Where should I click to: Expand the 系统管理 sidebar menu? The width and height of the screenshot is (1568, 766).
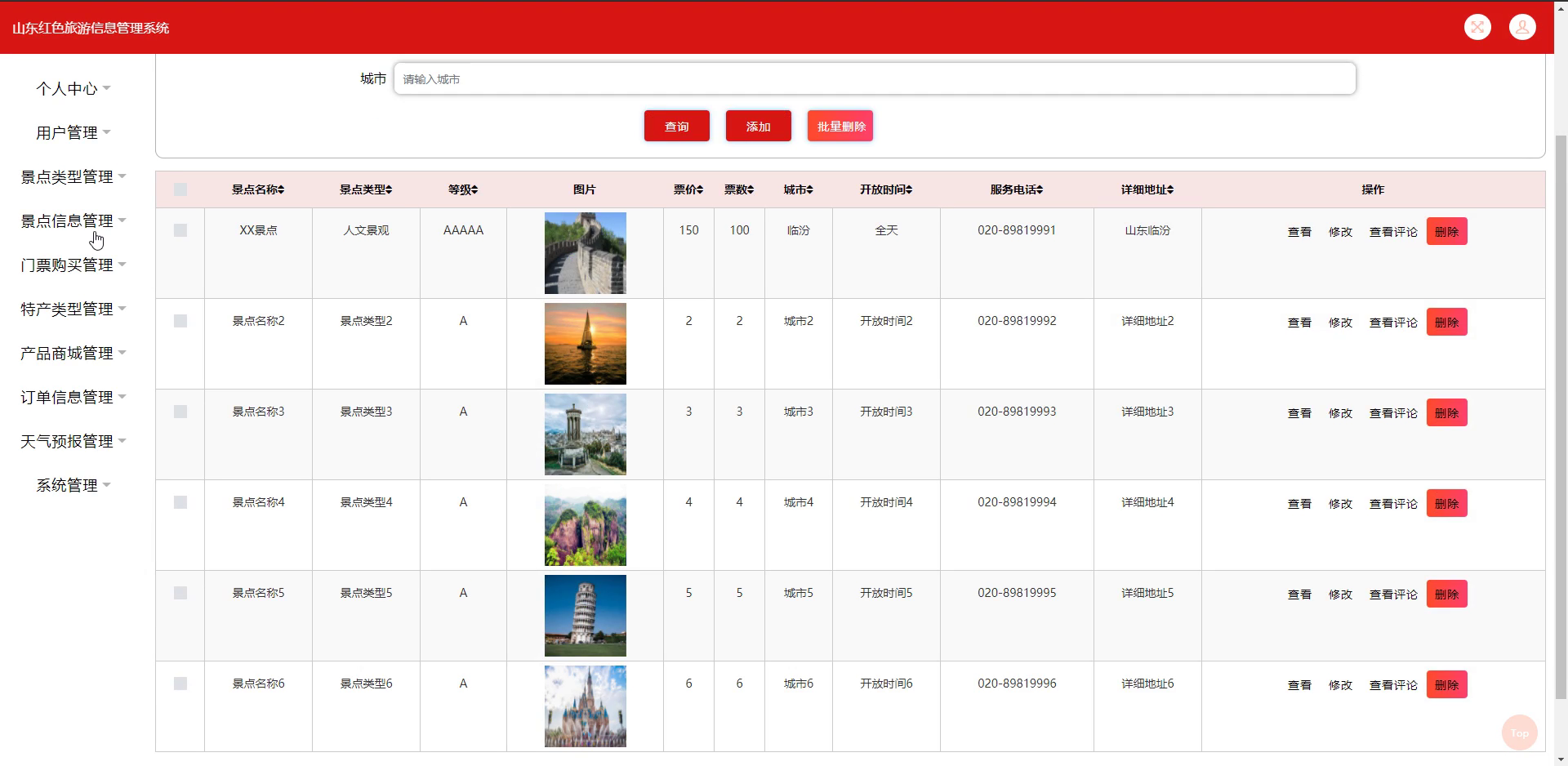[x=73, y=485]
